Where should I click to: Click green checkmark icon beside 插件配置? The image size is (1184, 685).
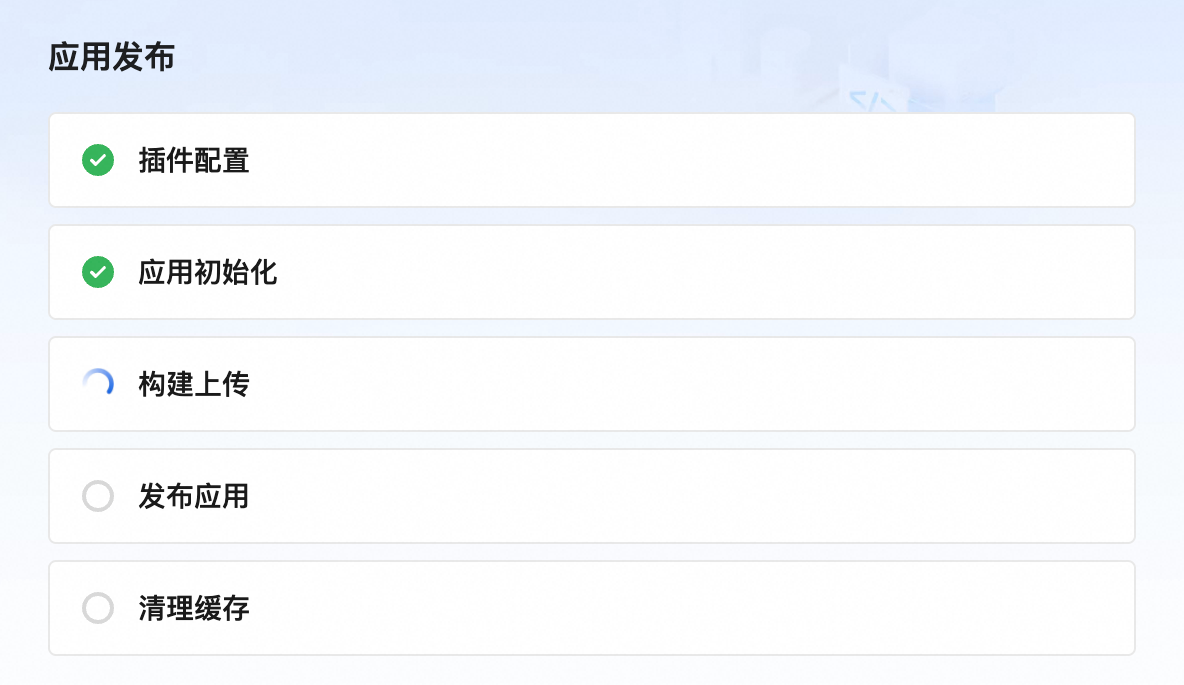(x=98, y=160)
